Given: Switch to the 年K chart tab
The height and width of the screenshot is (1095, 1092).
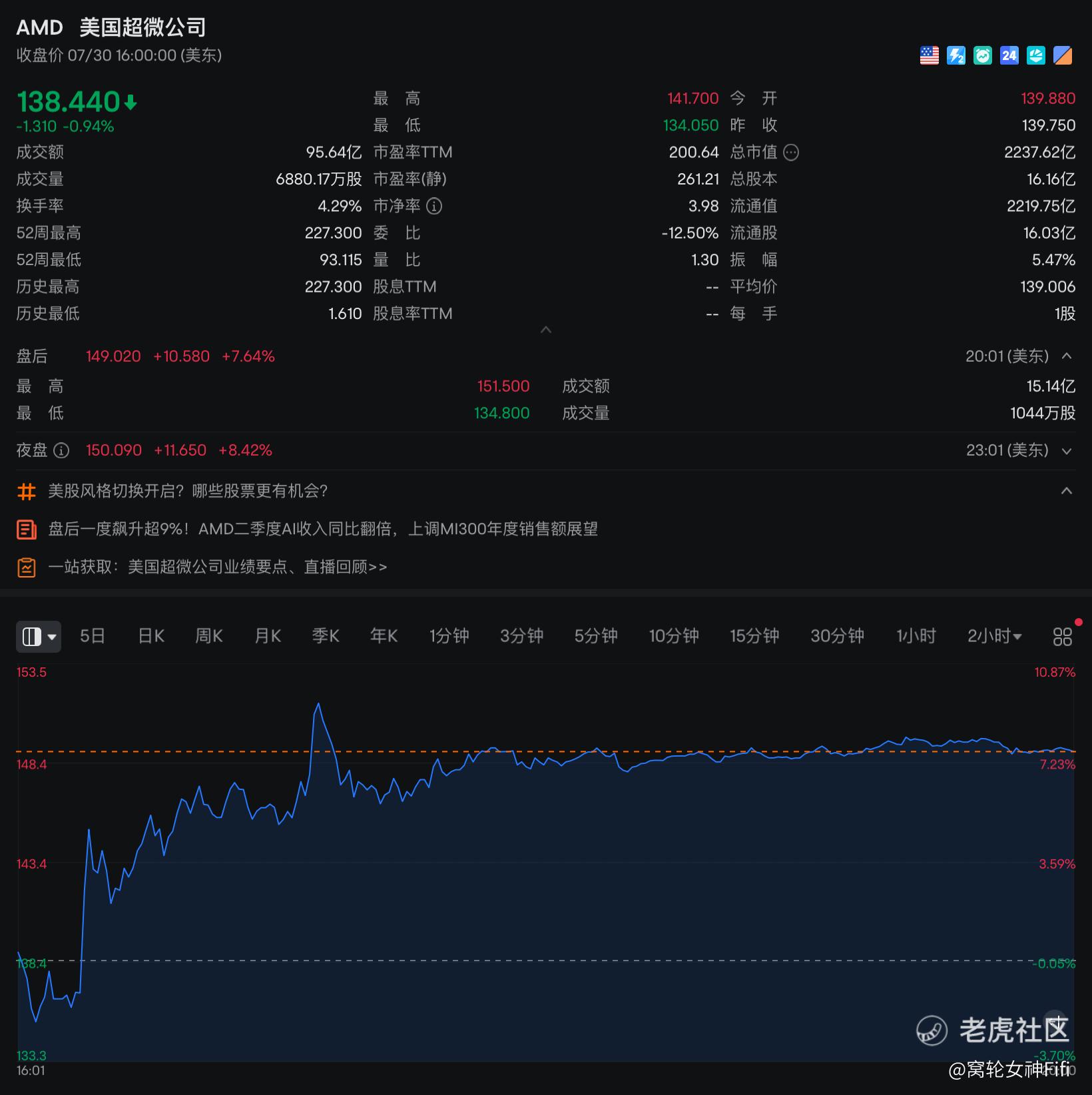Looking at the screenshot, I should click(x=384, y=636).
